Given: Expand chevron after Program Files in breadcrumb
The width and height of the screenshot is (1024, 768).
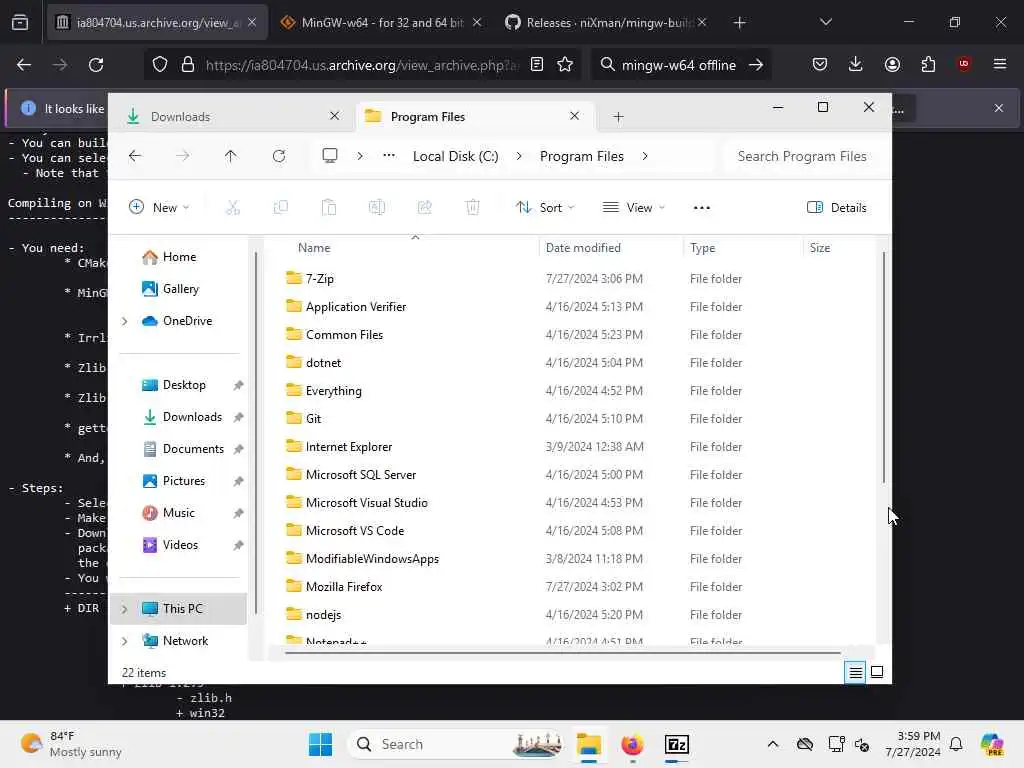Looking at the screenshot, I should [645, 156].
